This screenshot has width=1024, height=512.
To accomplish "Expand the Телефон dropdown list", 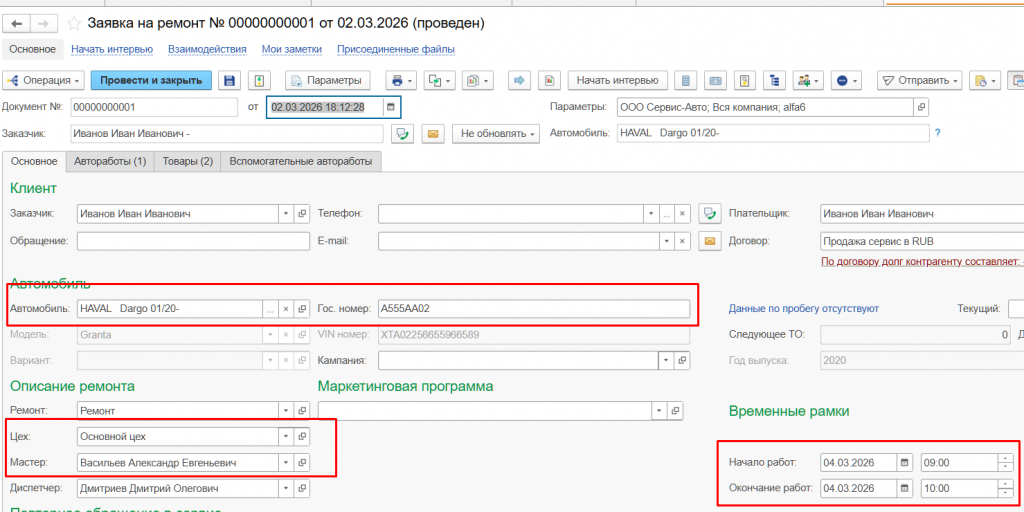I will coord(650,214).
